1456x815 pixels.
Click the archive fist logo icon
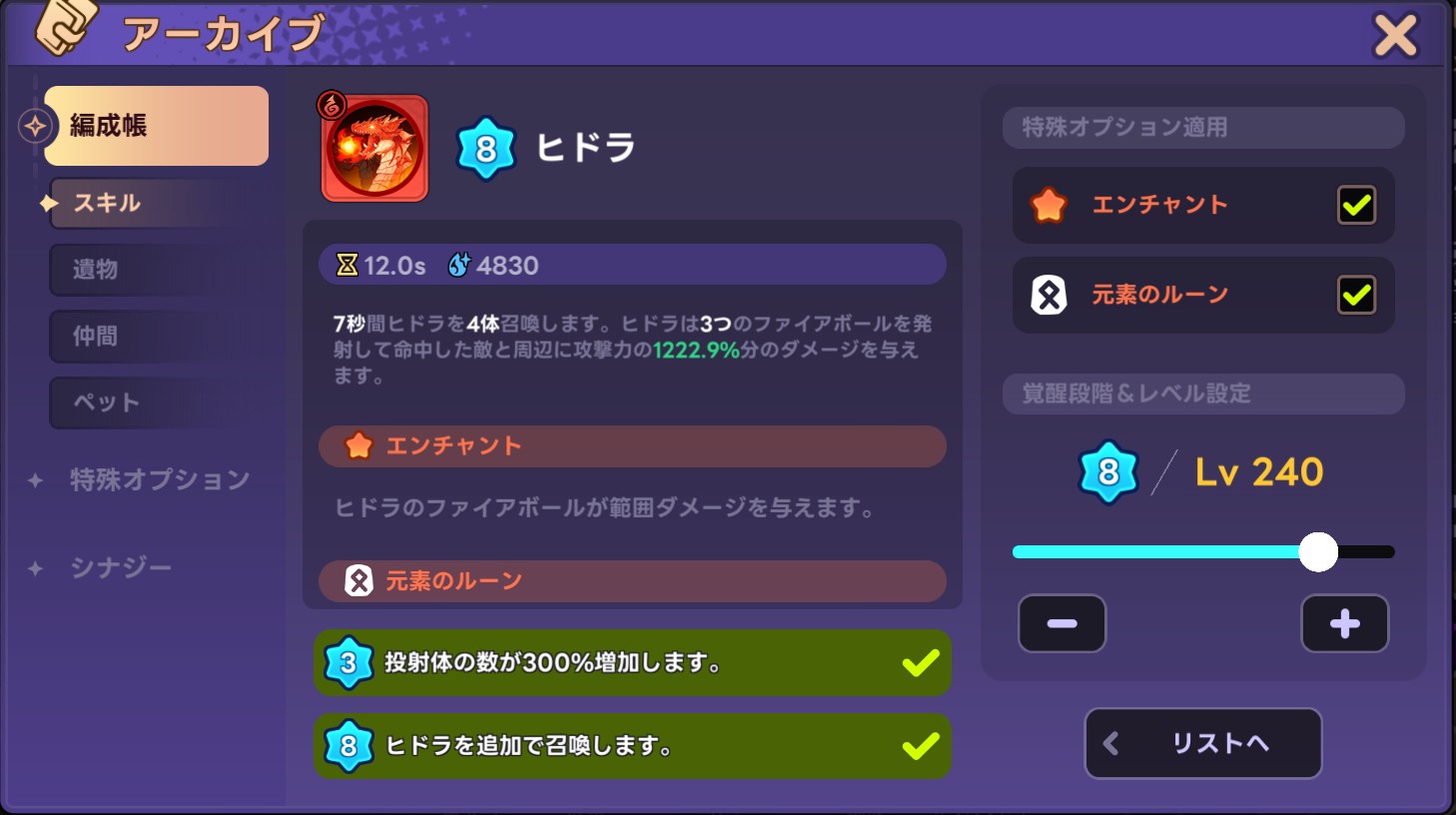coord(66,27)
